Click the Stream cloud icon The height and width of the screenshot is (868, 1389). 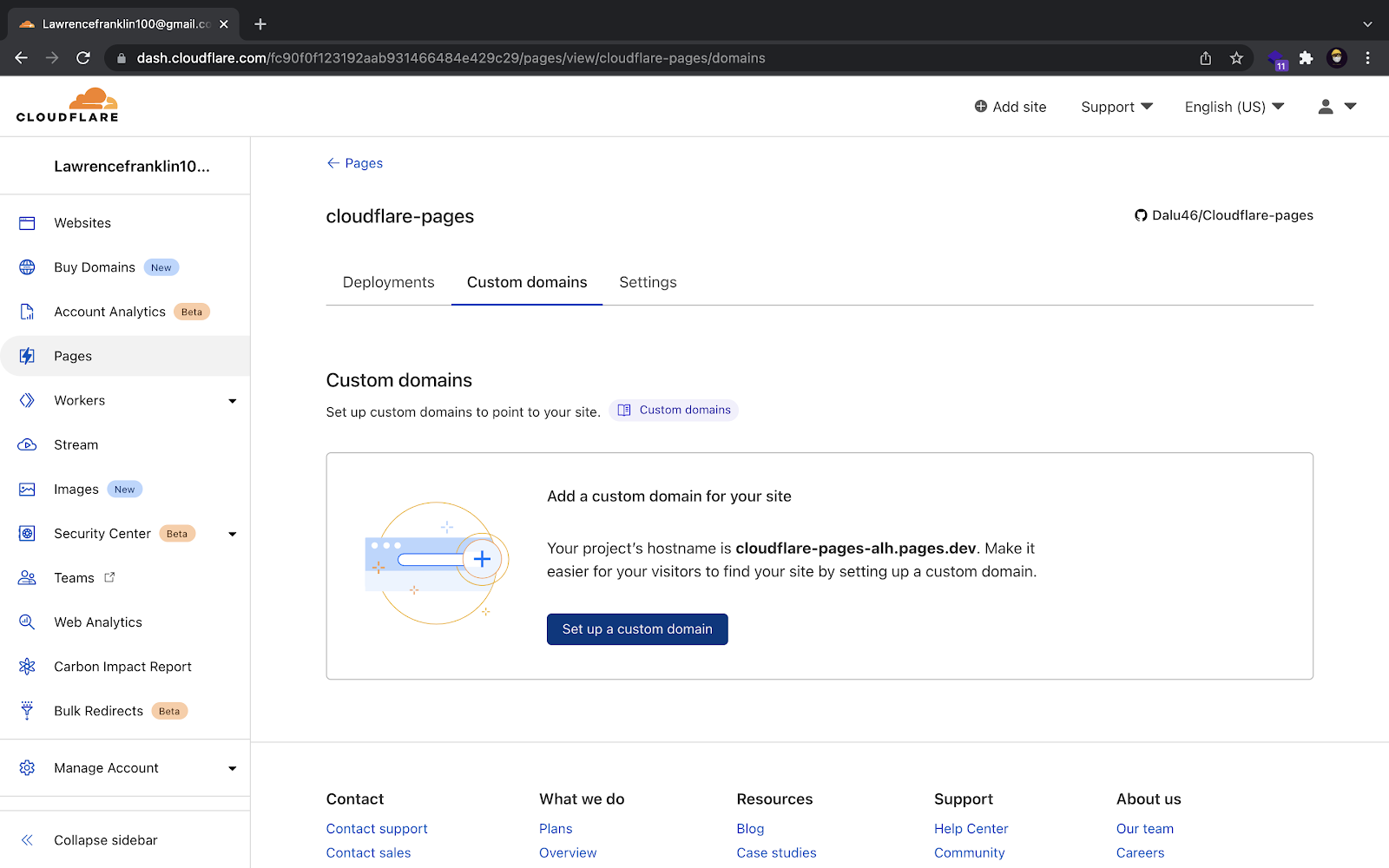(27, 444)
